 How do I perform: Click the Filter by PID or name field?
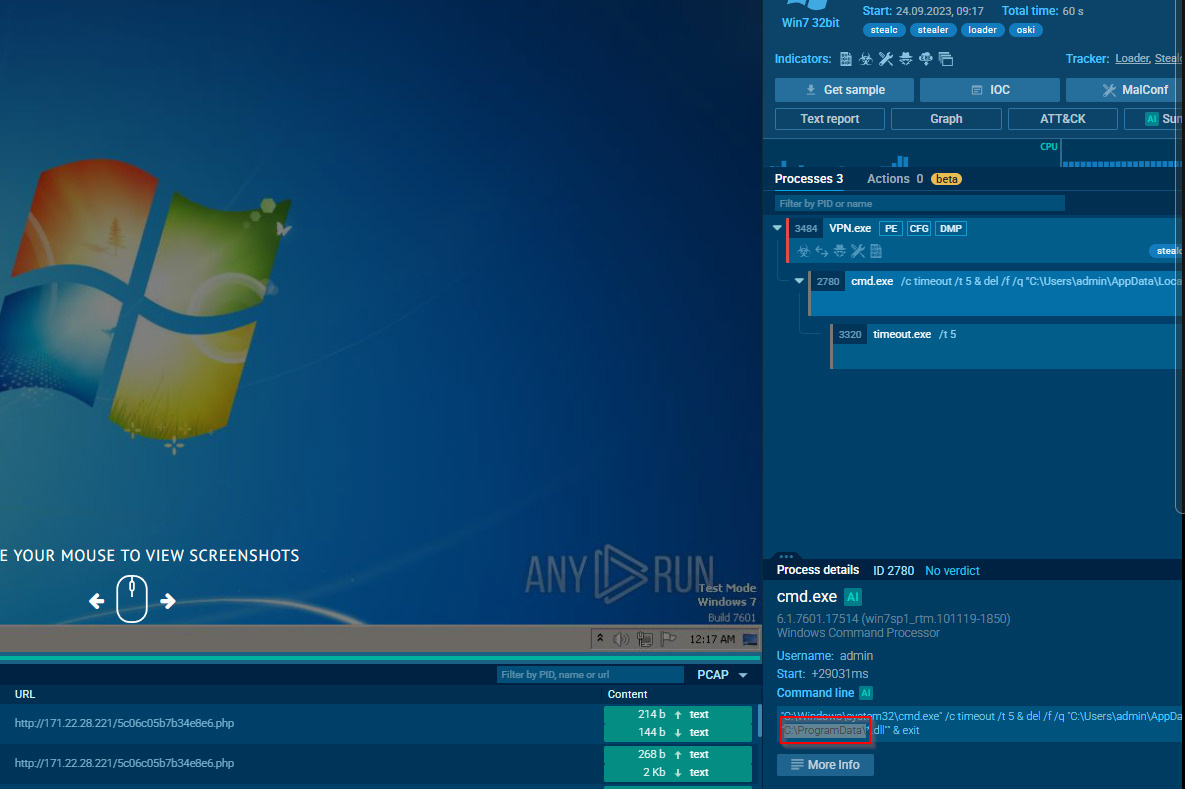[x=919, y=204]
